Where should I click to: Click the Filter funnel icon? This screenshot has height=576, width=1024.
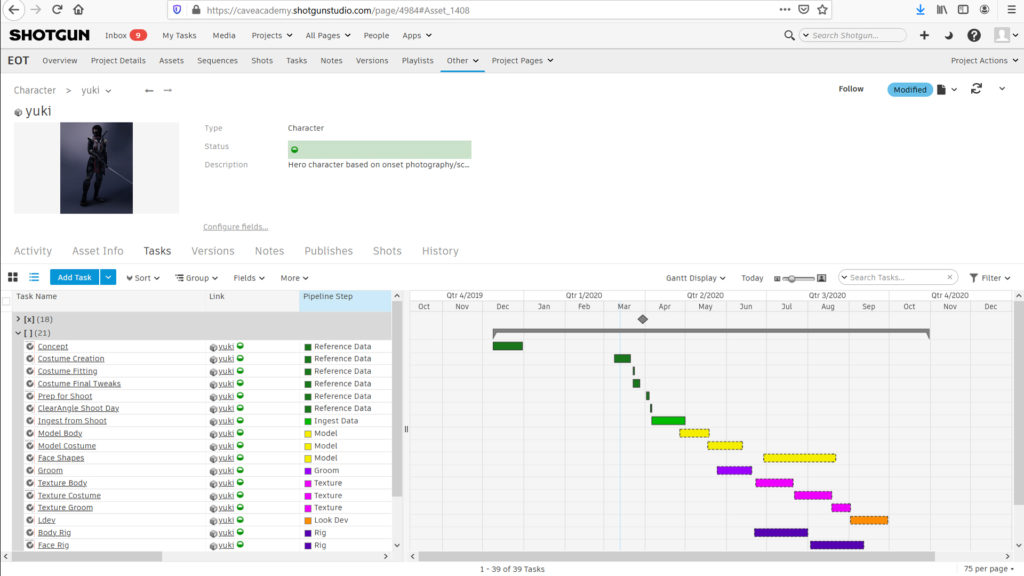[x=975, y=278]
